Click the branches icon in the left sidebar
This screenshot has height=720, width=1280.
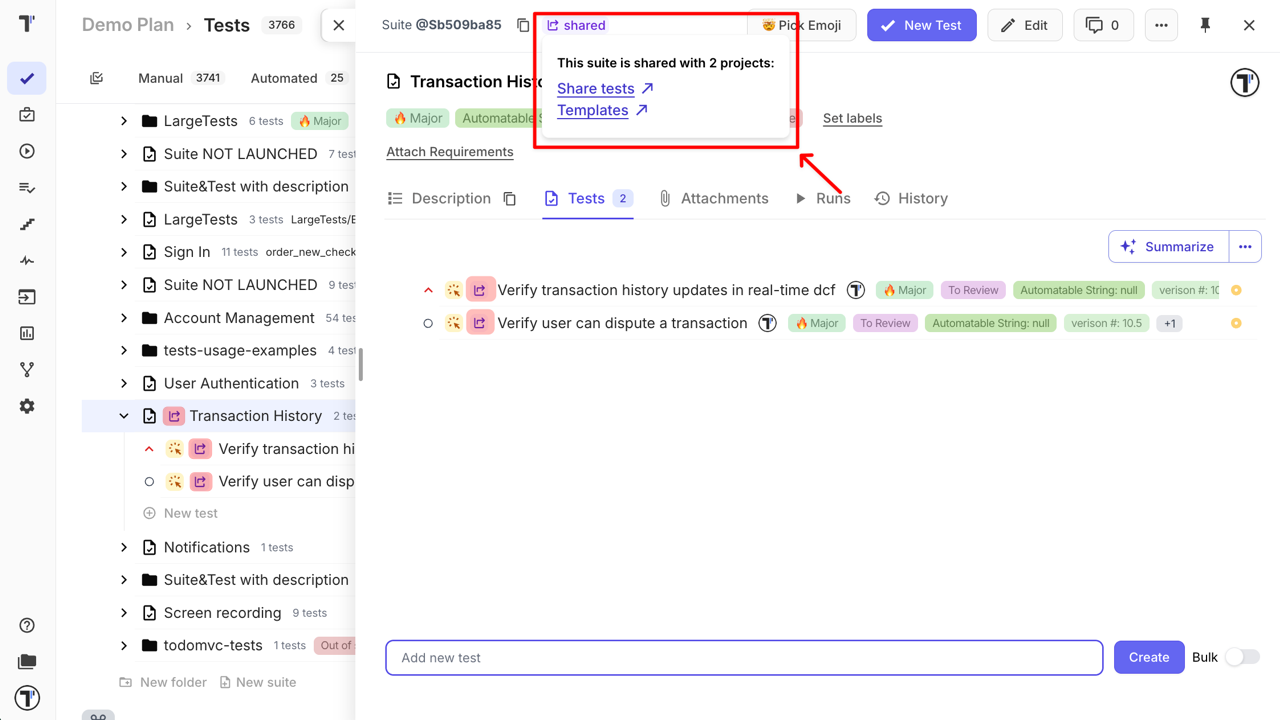27,370
